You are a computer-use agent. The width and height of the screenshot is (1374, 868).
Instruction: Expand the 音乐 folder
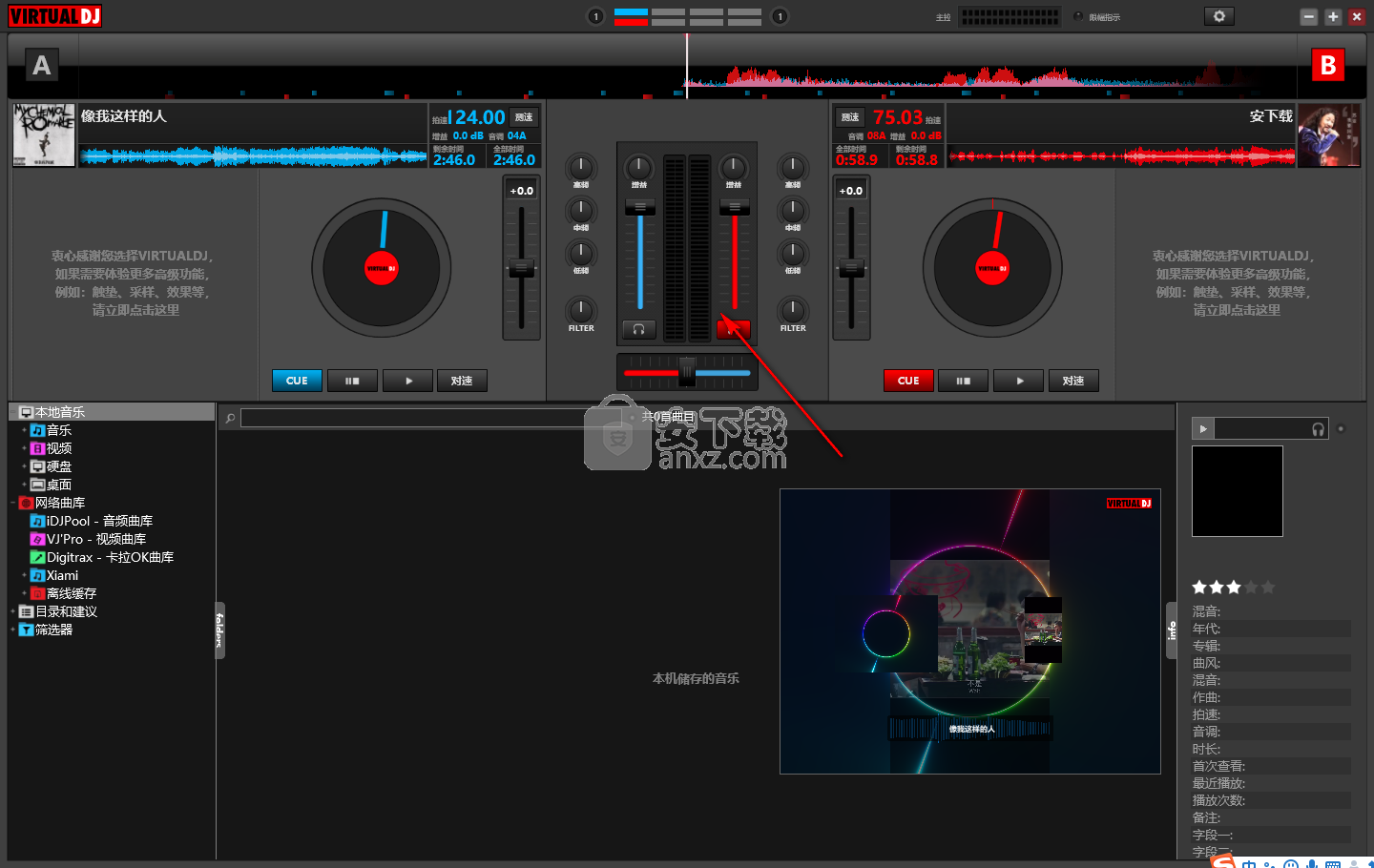click(x=24, y=430)
